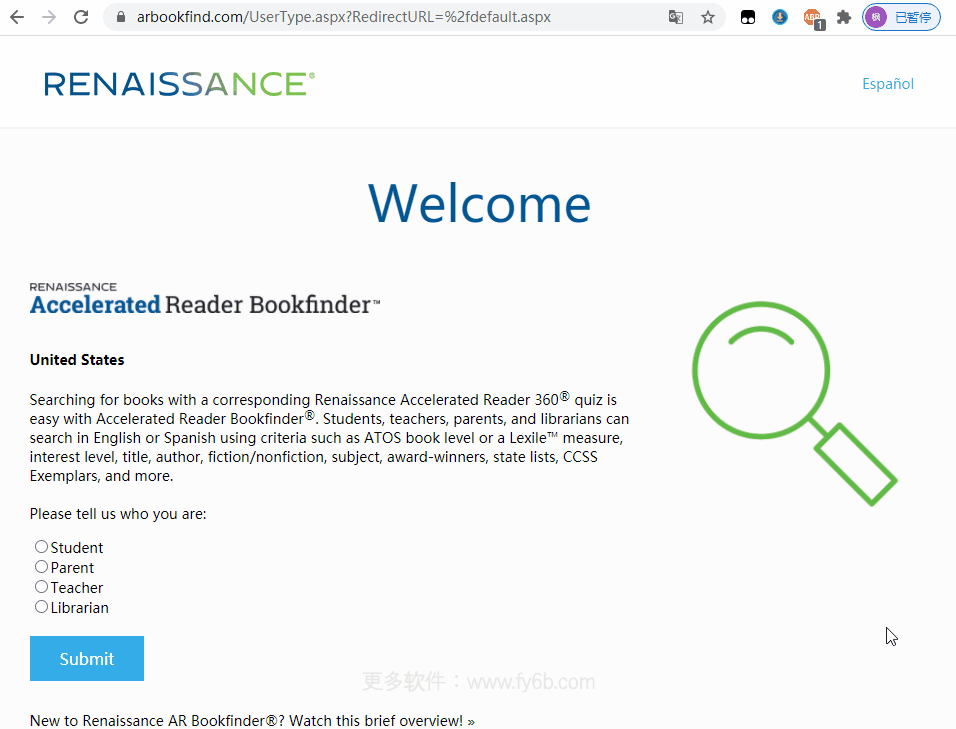Select the Parent radio option

point(41,566)
